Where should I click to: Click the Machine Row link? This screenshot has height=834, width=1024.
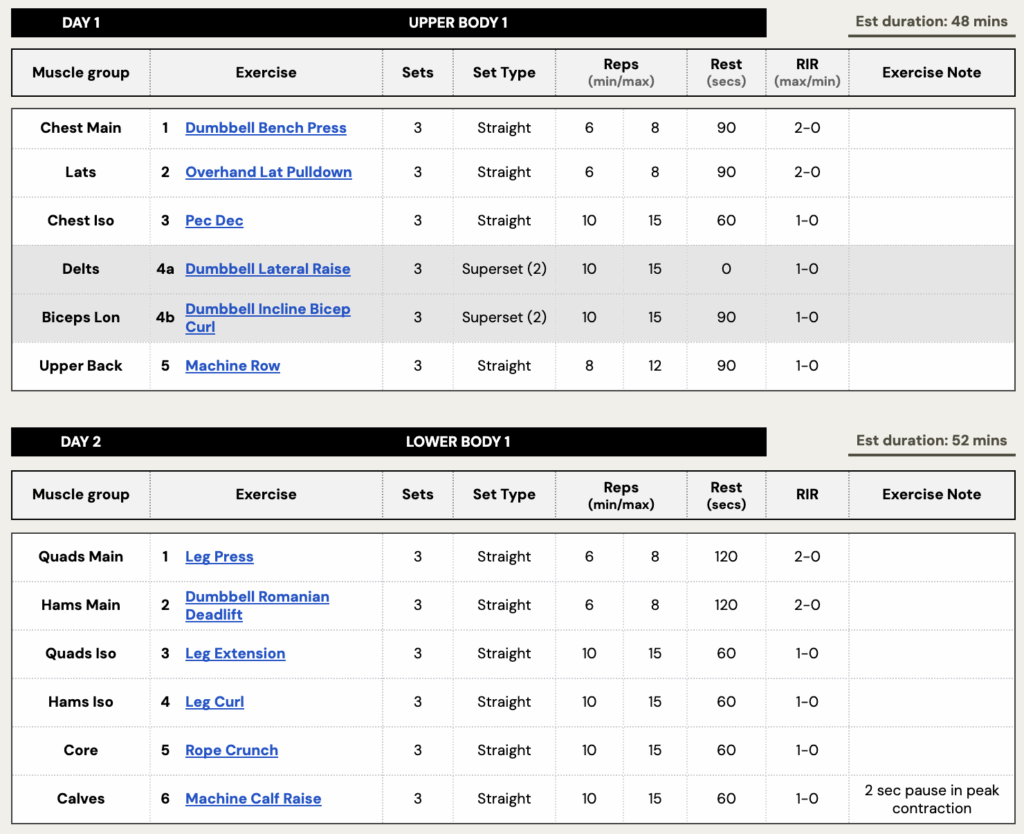[232, 366]
